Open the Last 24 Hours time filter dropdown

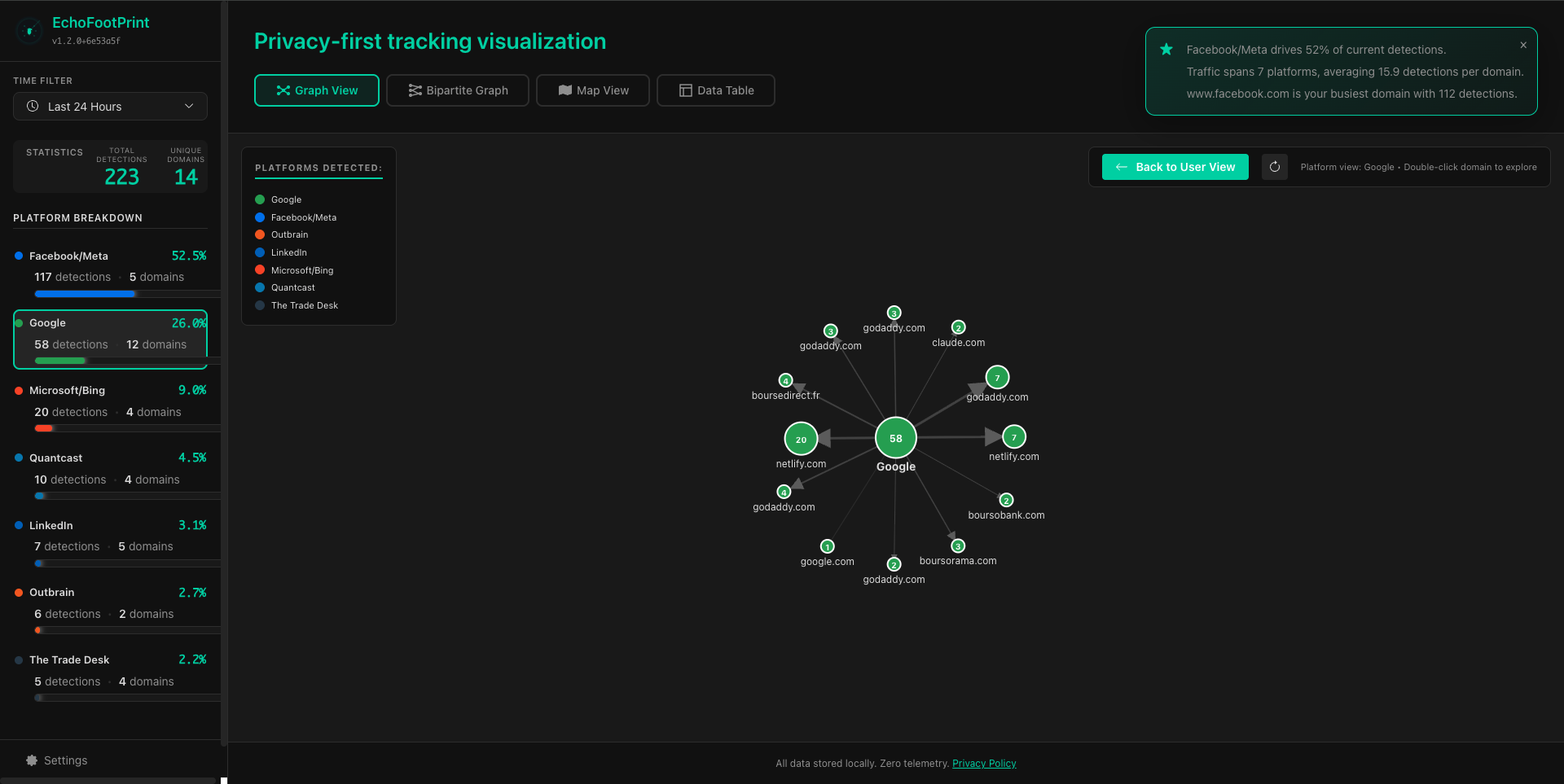coord(110,106)
